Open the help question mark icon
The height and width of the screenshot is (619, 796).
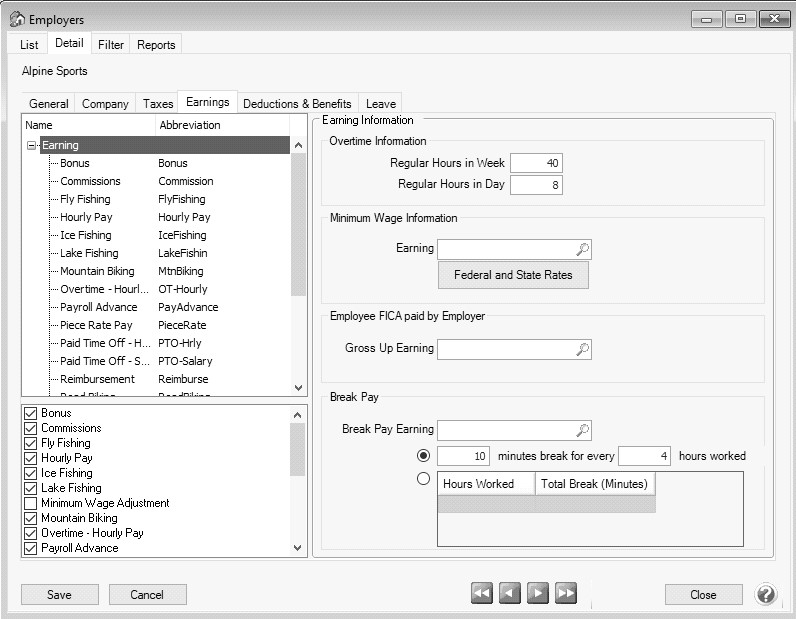coord(765,594)
